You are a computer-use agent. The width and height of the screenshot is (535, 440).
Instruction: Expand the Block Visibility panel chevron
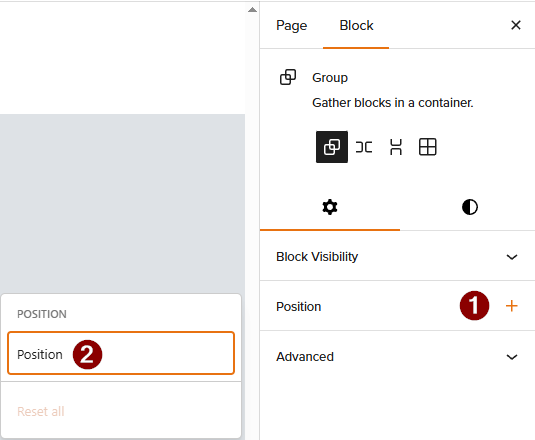[x=512, y=257]
